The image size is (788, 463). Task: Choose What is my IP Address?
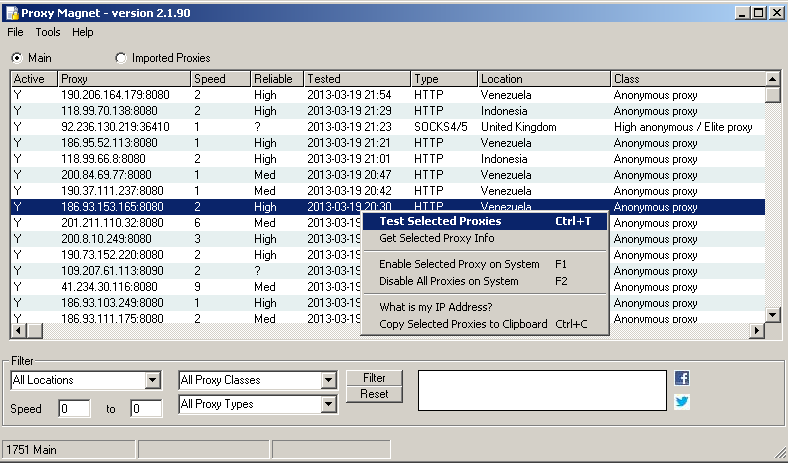click(x=485, y=307)
